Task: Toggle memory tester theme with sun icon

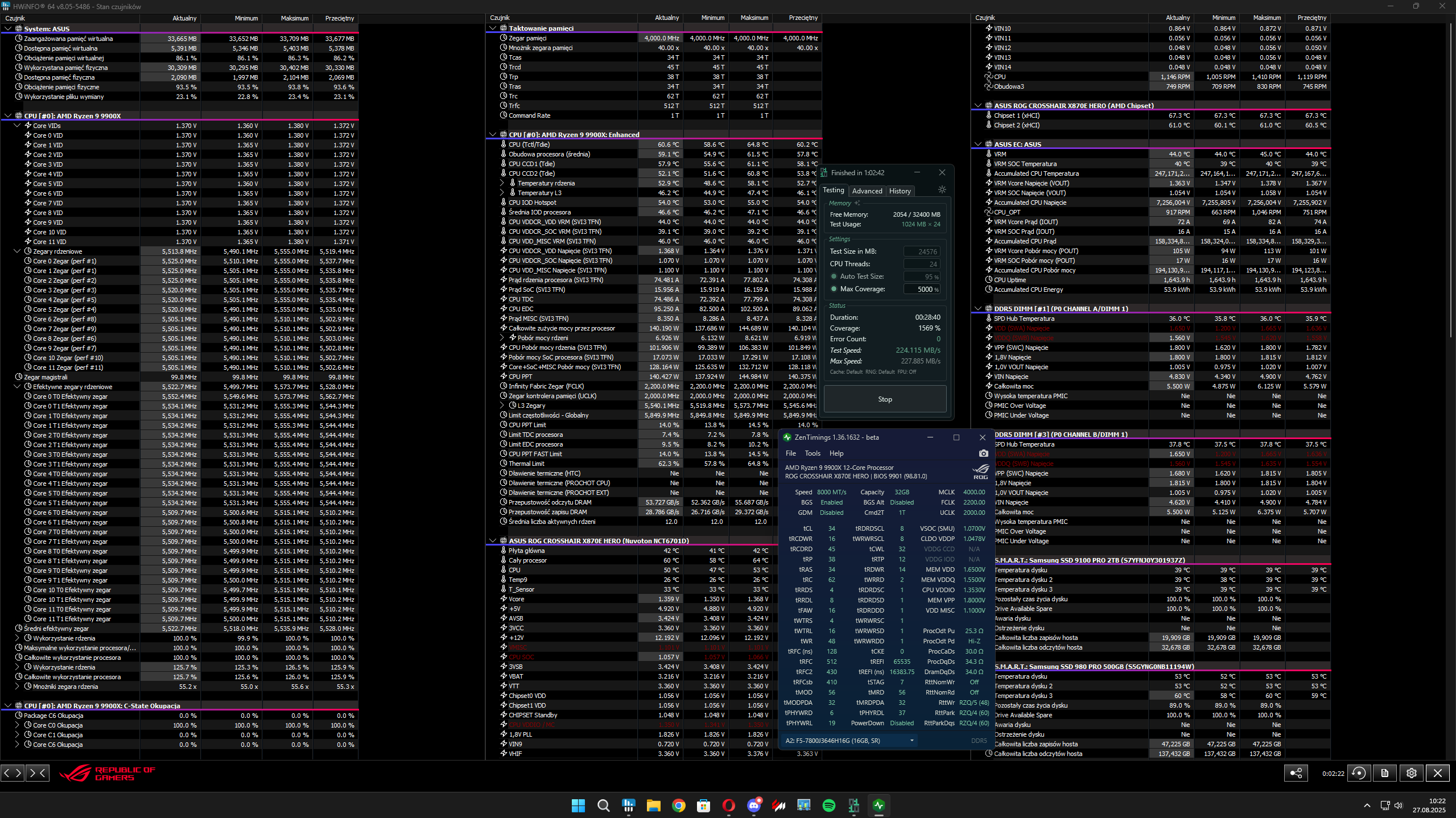Action: point(942,190)
